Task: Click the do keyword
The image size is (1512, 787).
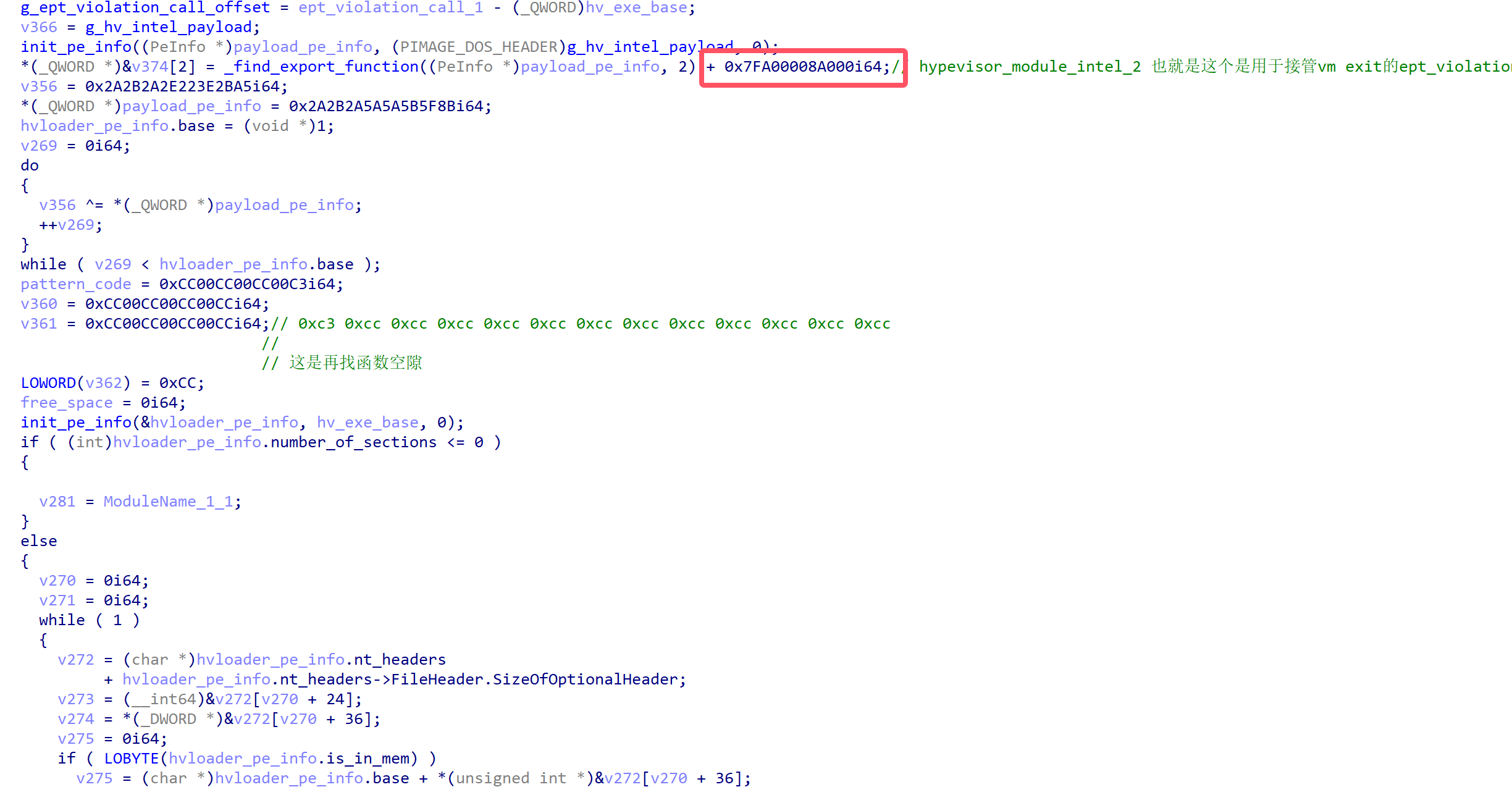Action: tap(30, 166)
